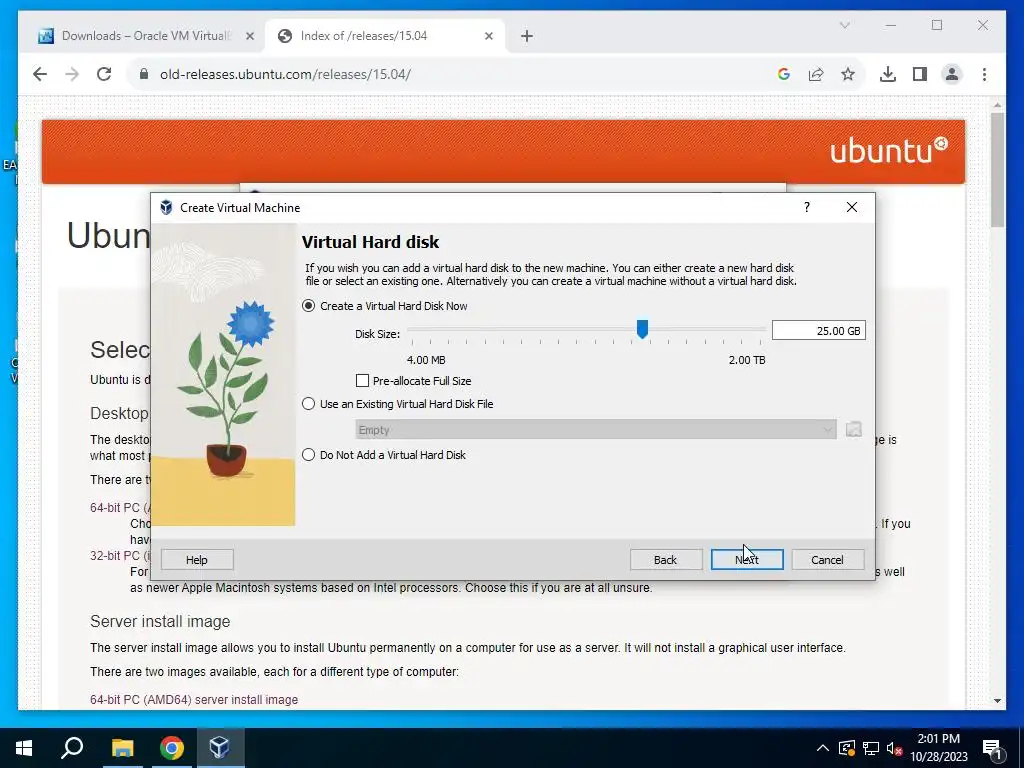The width and height of the screenshot is (1024, 768).
Task: Reload the current page
Action: pos(104,74)
